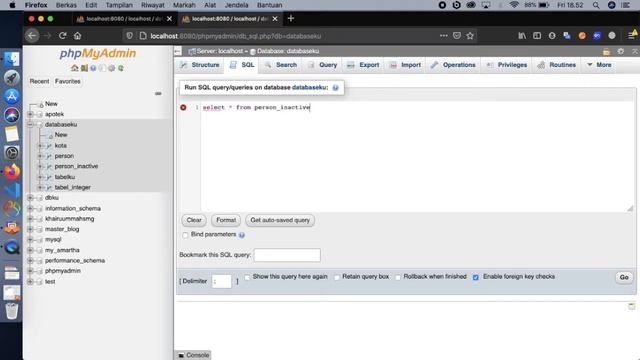Open Firefox hamburger menu
Screen dimensions: 640x360
click(631, 36)
